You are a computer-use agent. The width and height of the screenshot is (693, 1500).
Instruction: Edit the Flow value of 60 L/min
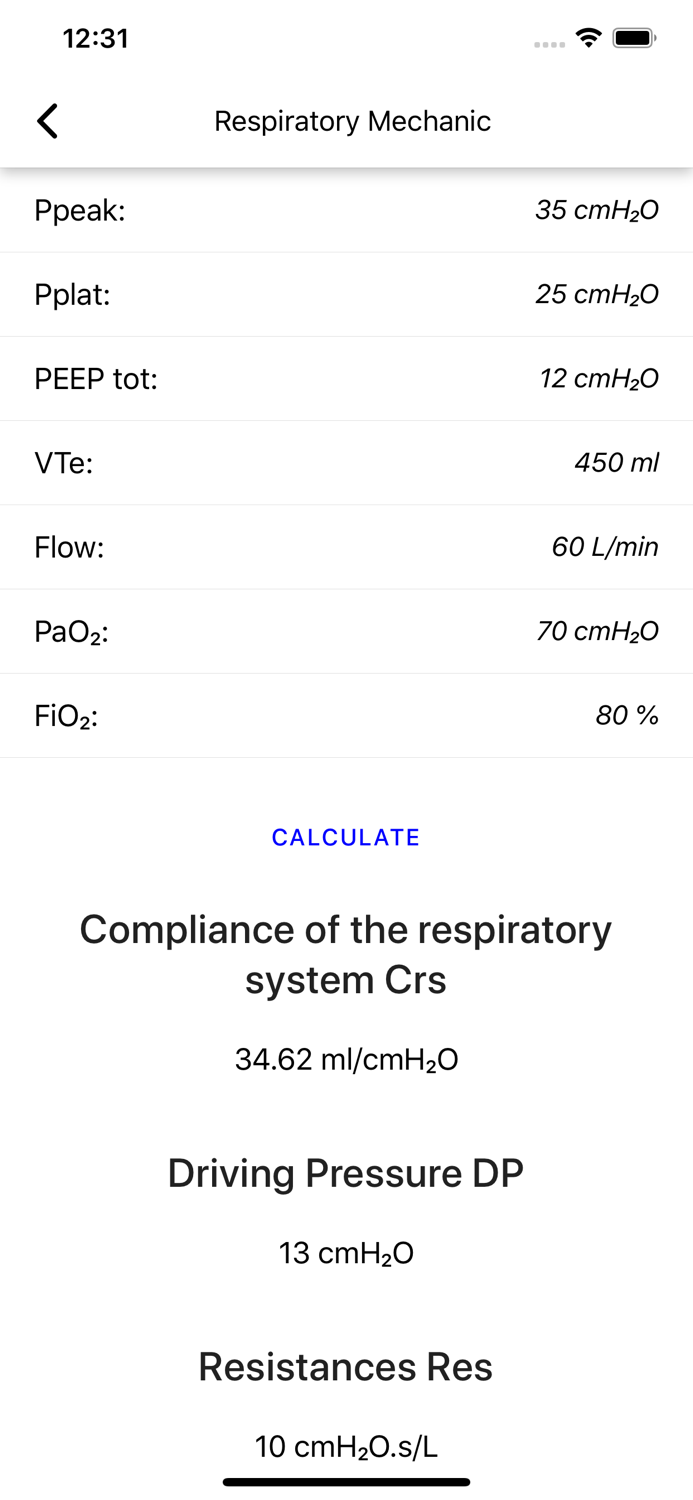(x=606, y=546)
